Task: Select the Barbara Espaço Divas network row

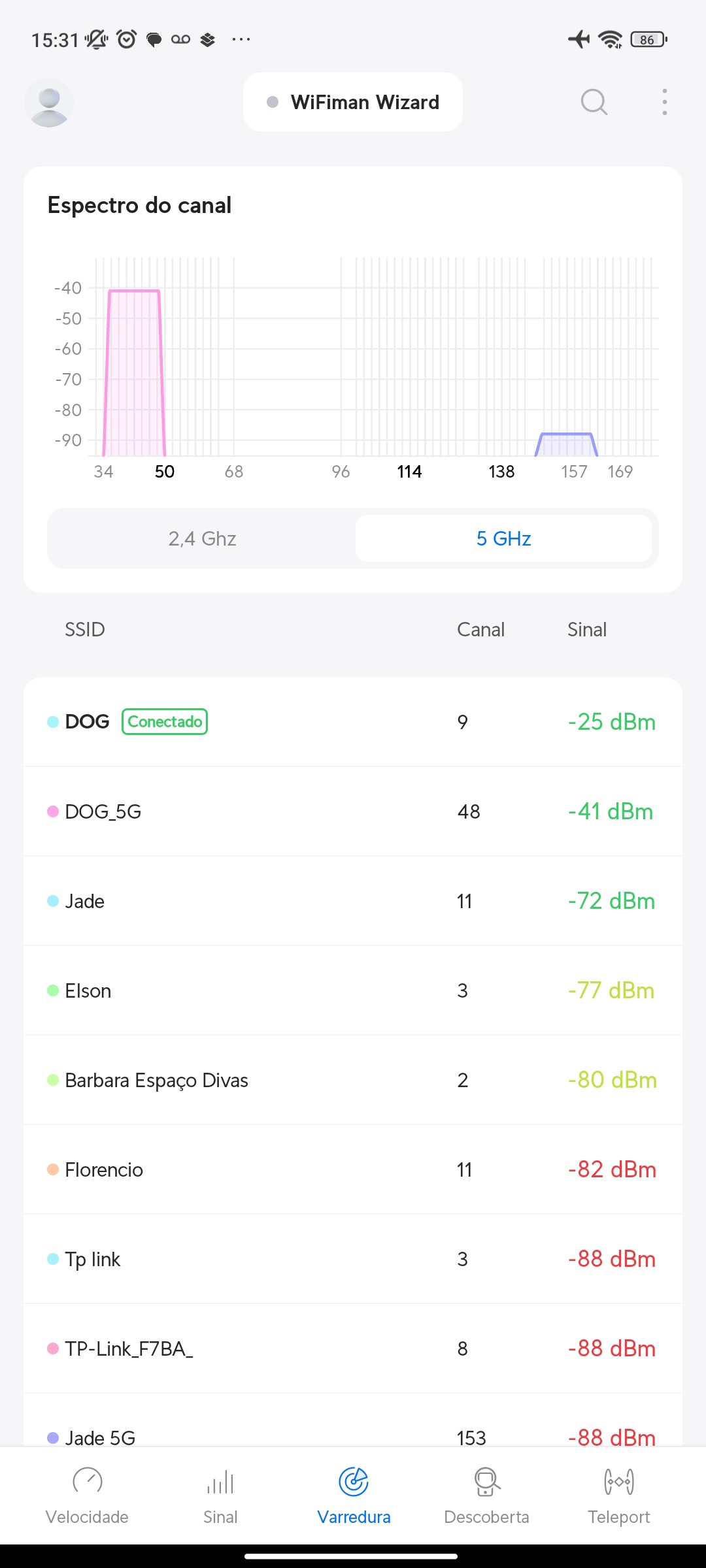Action: coord(353,1080)
